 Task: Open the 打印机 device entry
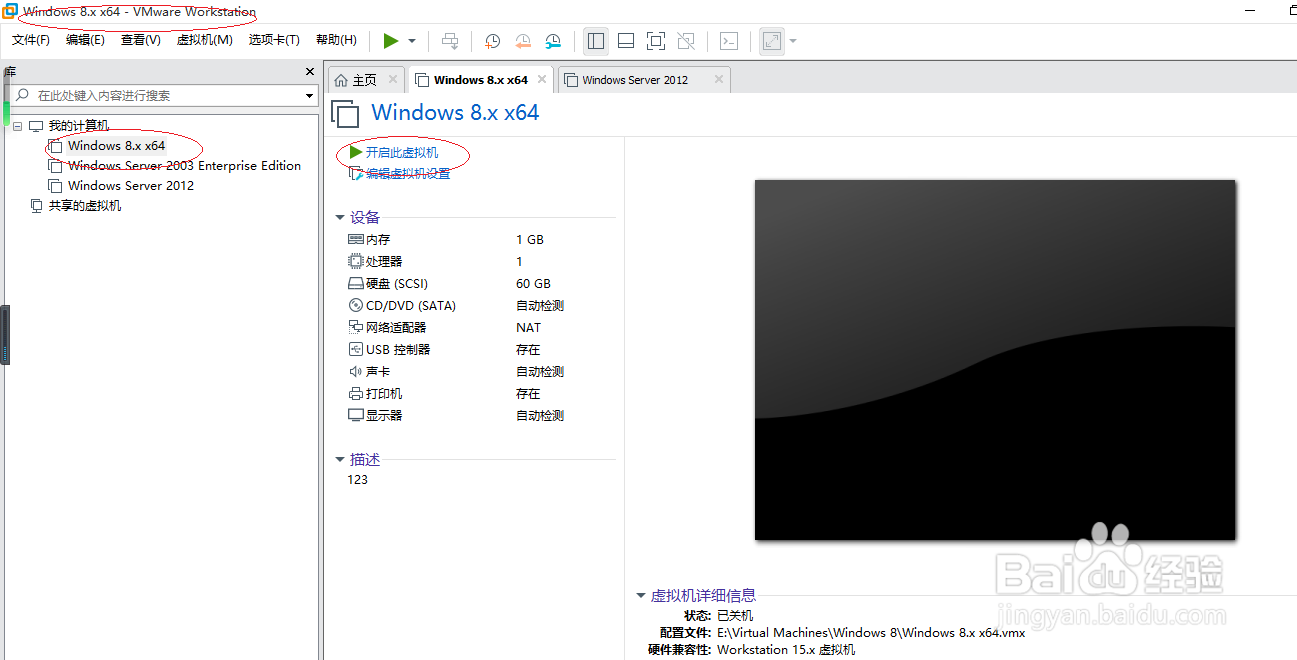[384, 394]
